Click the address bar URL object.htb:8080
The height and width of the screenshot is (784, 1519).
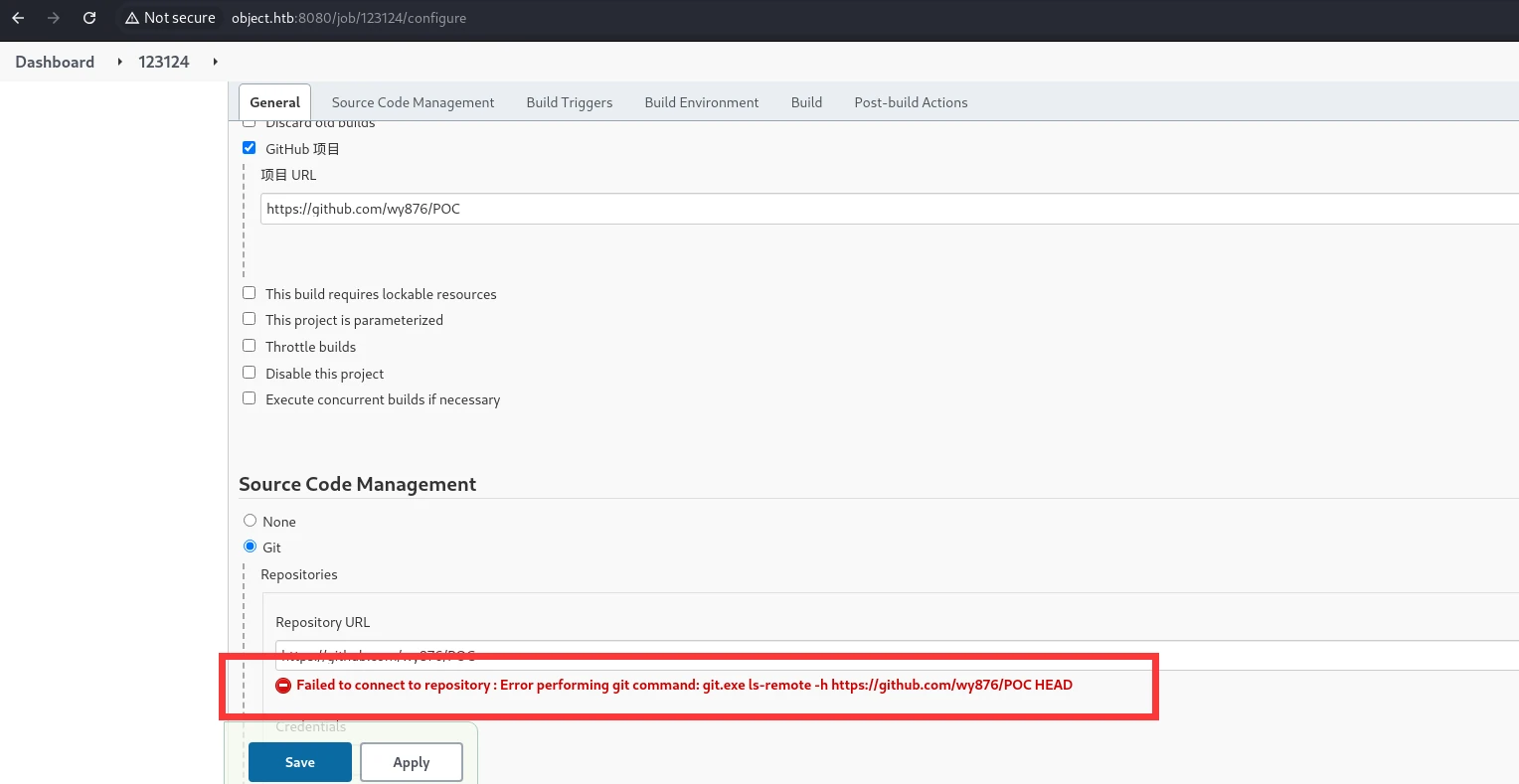(x=349, y=18)
